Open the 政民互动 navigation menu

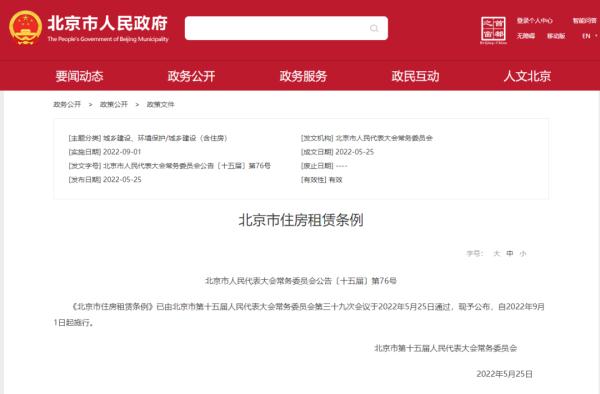pos(415,76)
